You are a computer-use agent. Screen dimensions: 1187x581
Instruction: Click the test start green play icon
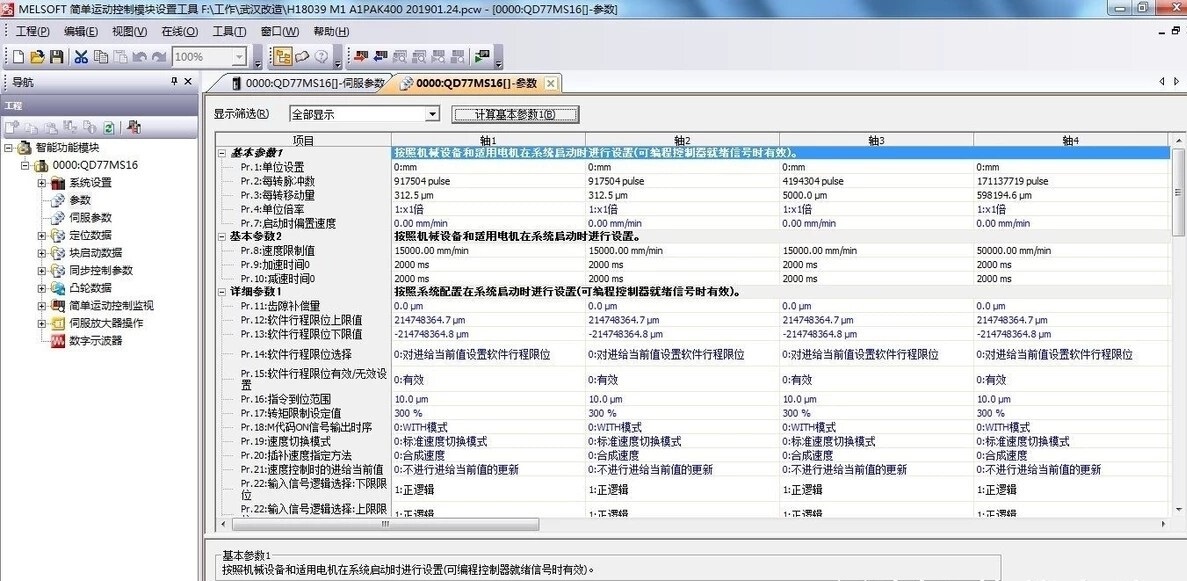click(481, 57)
